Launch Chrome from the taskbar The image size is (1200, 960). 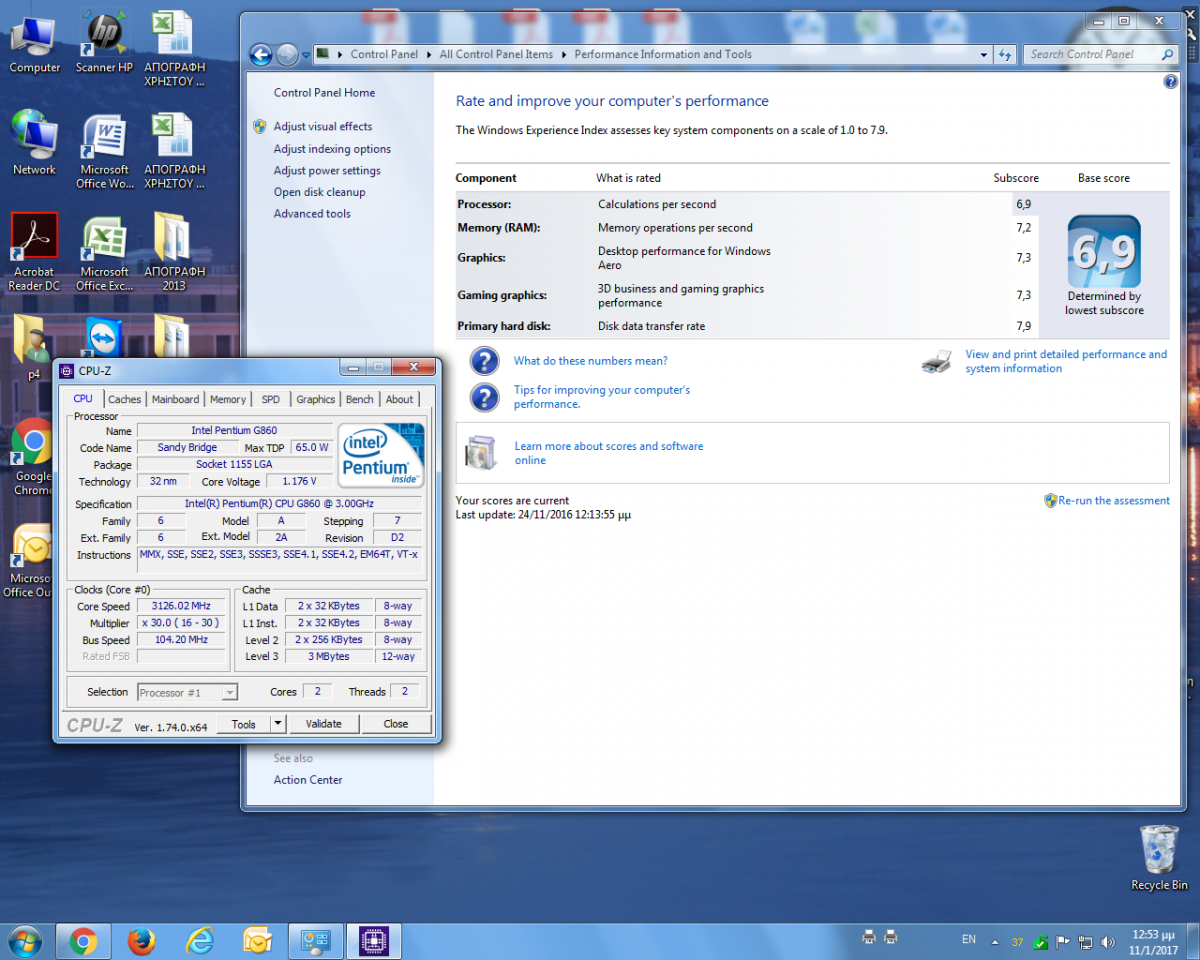(x=83, y=941)
